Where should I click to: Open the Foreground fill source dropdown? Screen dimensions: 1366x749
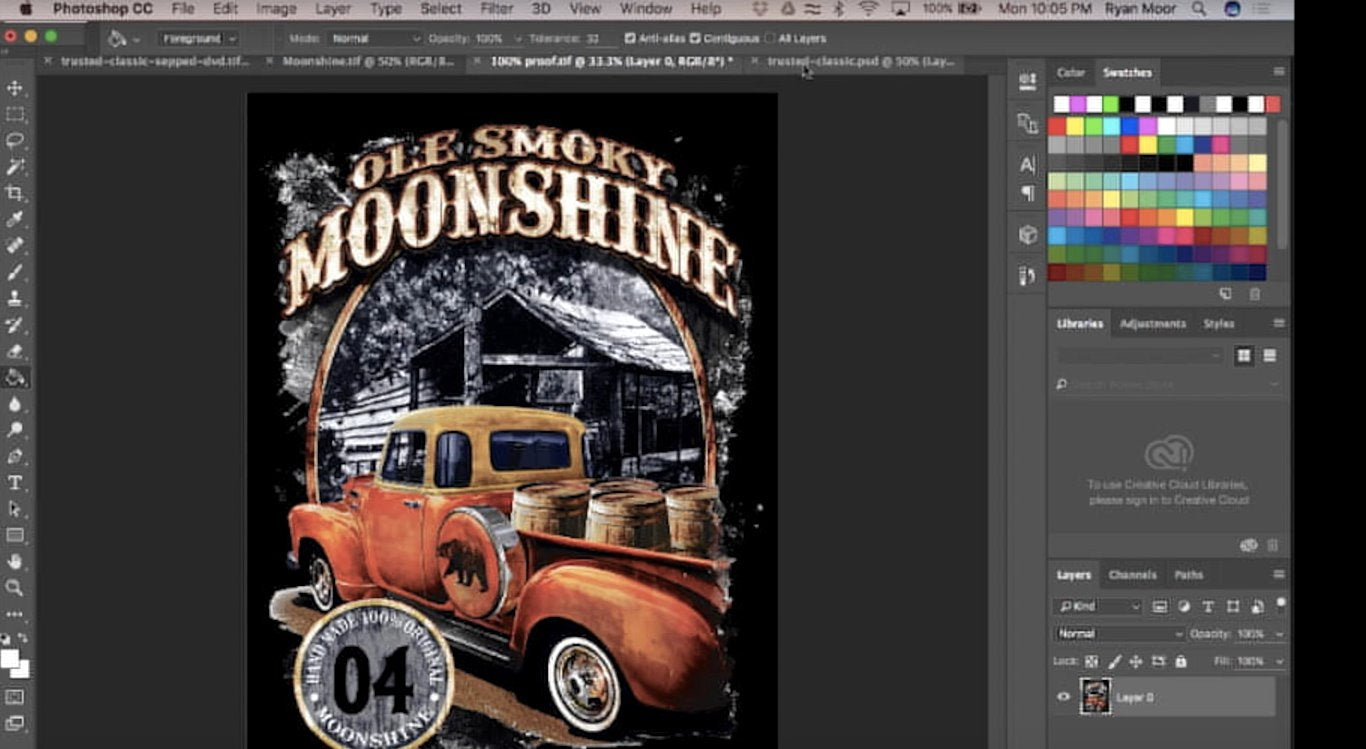[x=199, y=38]
